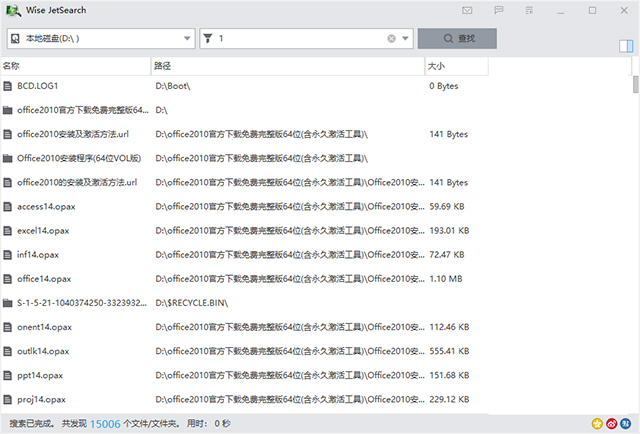Expand the search keyword history dropdown arrow

[x=405, y=38]
